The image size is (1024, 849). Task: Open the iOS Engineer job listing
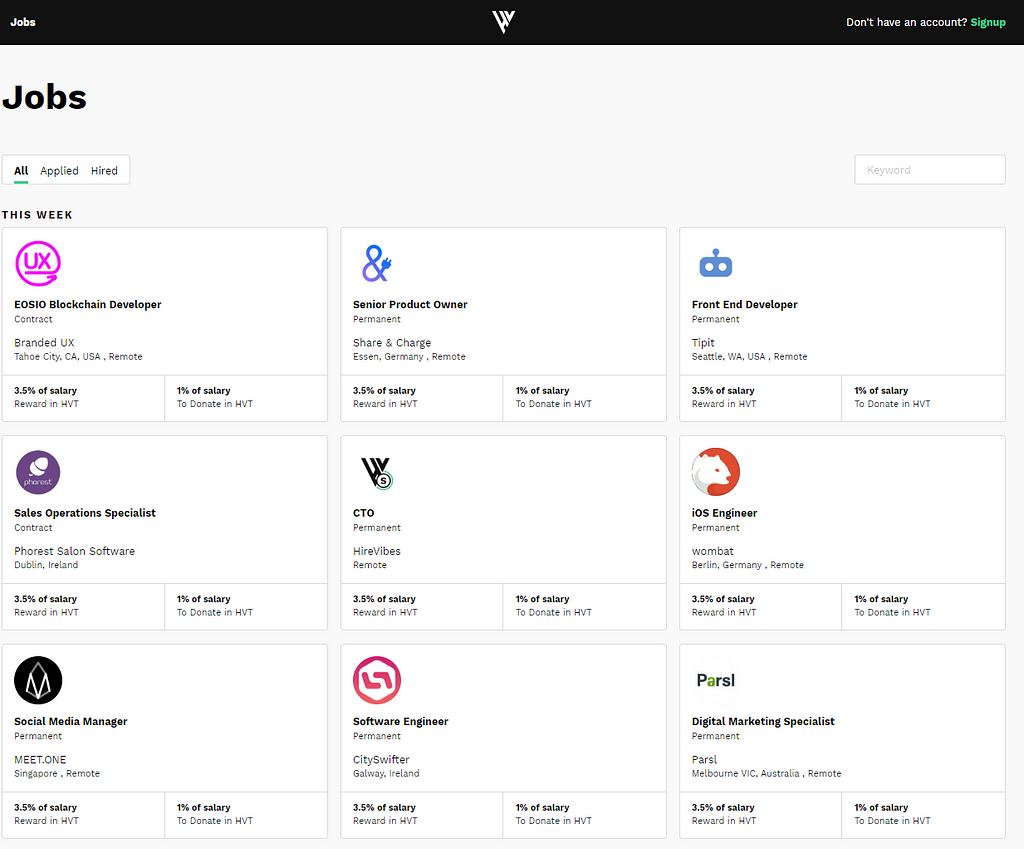pyautogui.click(x=725, y=513)
